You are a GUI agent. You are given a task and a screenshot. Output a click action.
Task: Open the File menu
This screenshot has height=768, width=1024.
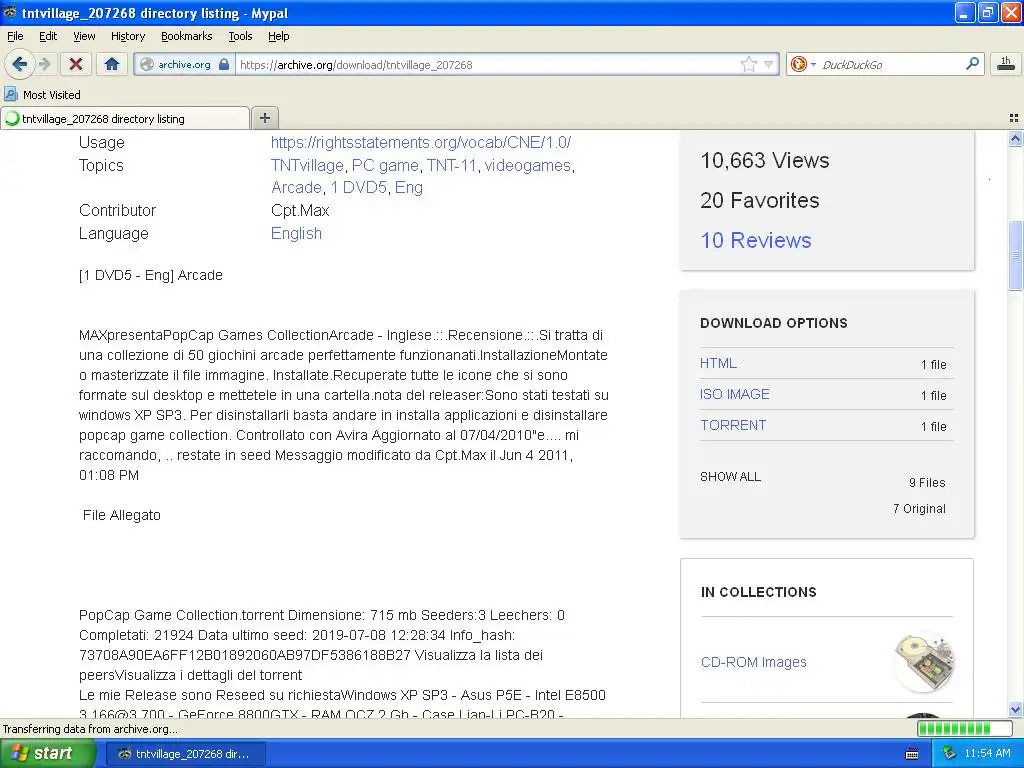(15, 37)
